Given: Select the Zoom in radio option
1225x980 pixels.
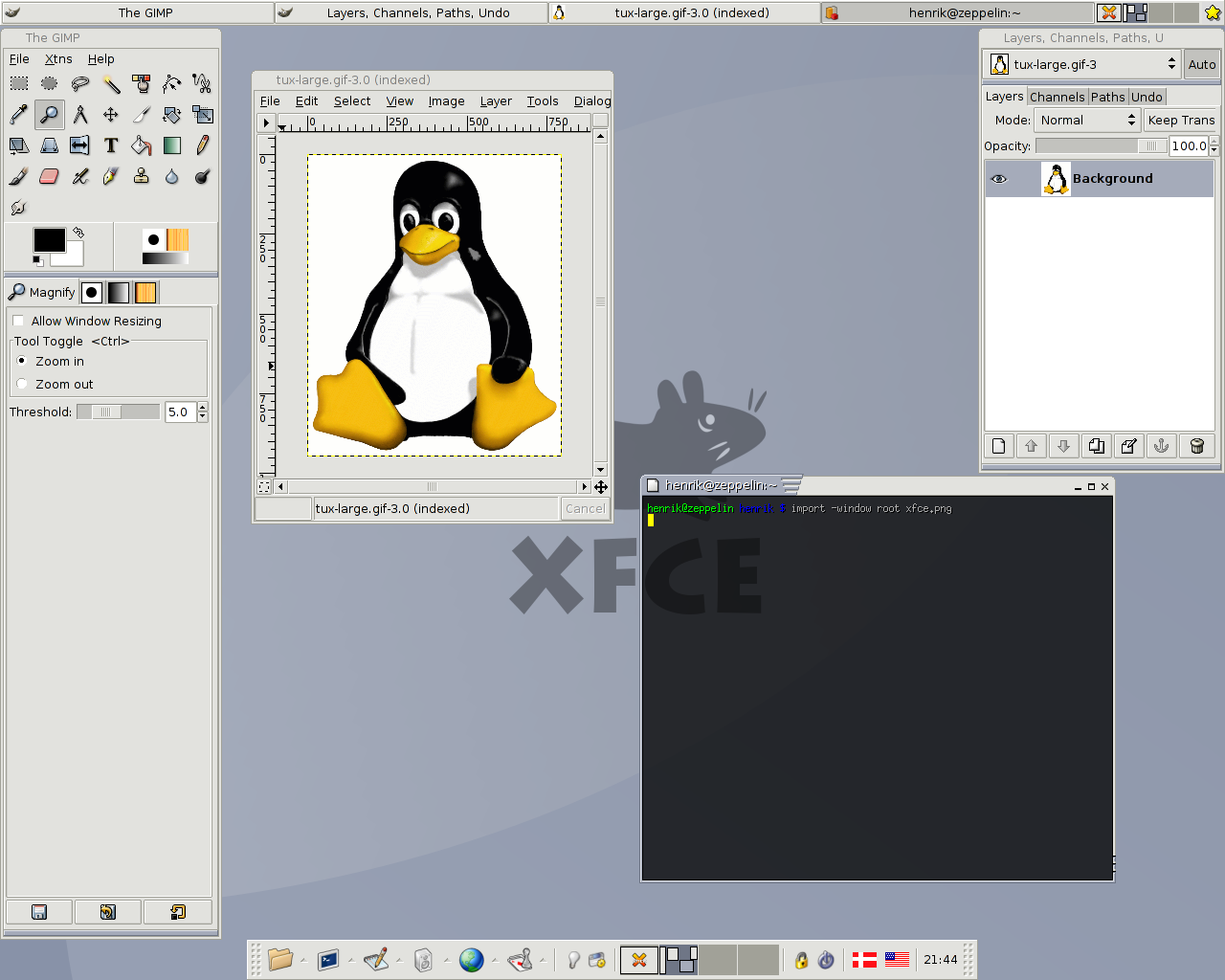Looking at the screenshot, I should [51, 361].
